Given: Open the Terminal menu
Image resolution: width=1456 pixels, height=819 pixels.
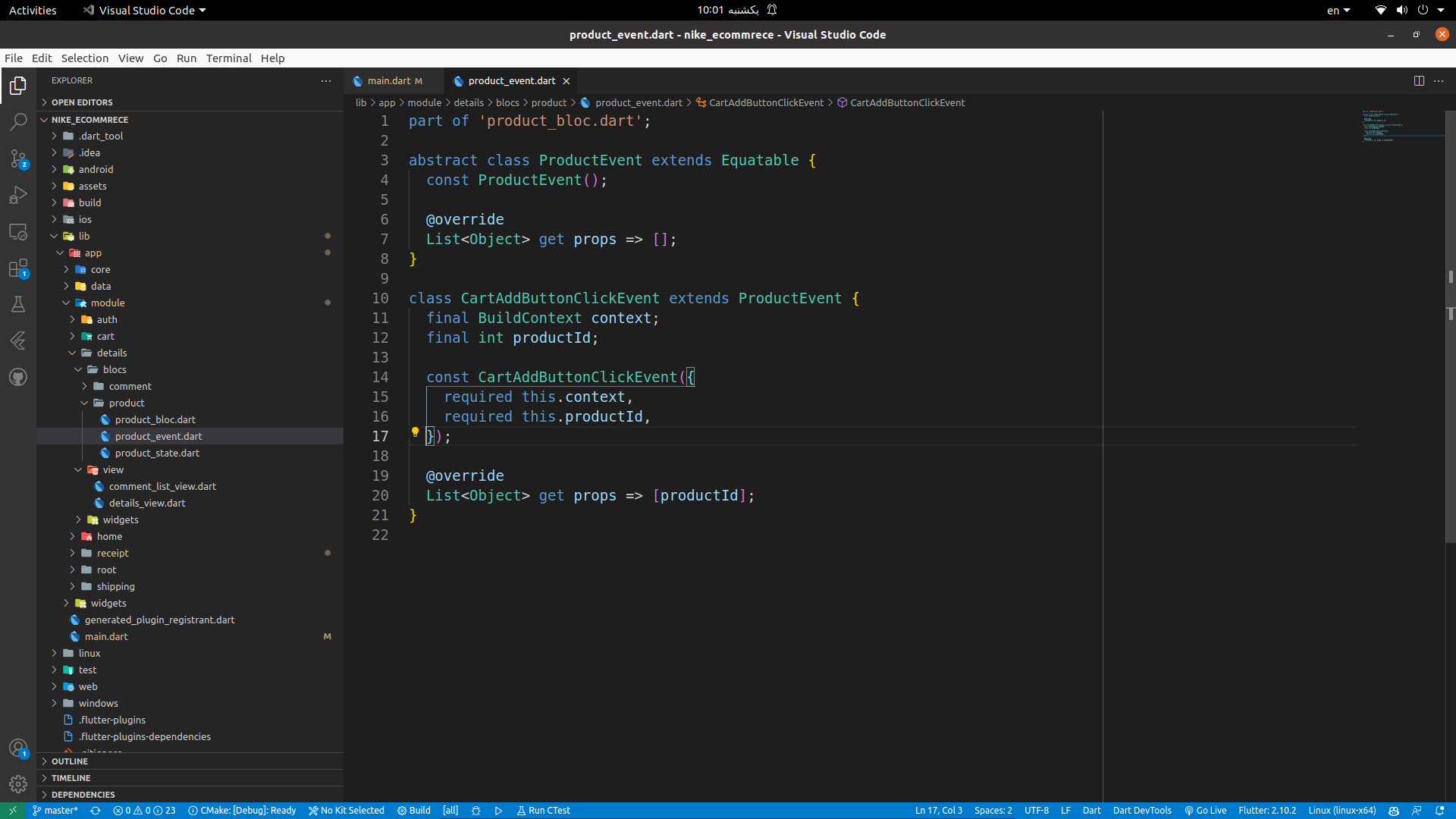Looking at the screenshot, I should [x=228, y=58].
